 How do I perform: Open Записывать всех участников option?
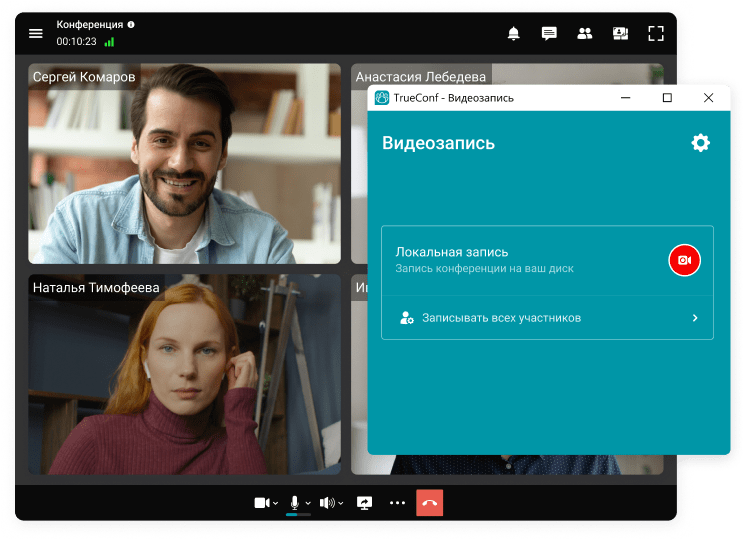point(547,318)
